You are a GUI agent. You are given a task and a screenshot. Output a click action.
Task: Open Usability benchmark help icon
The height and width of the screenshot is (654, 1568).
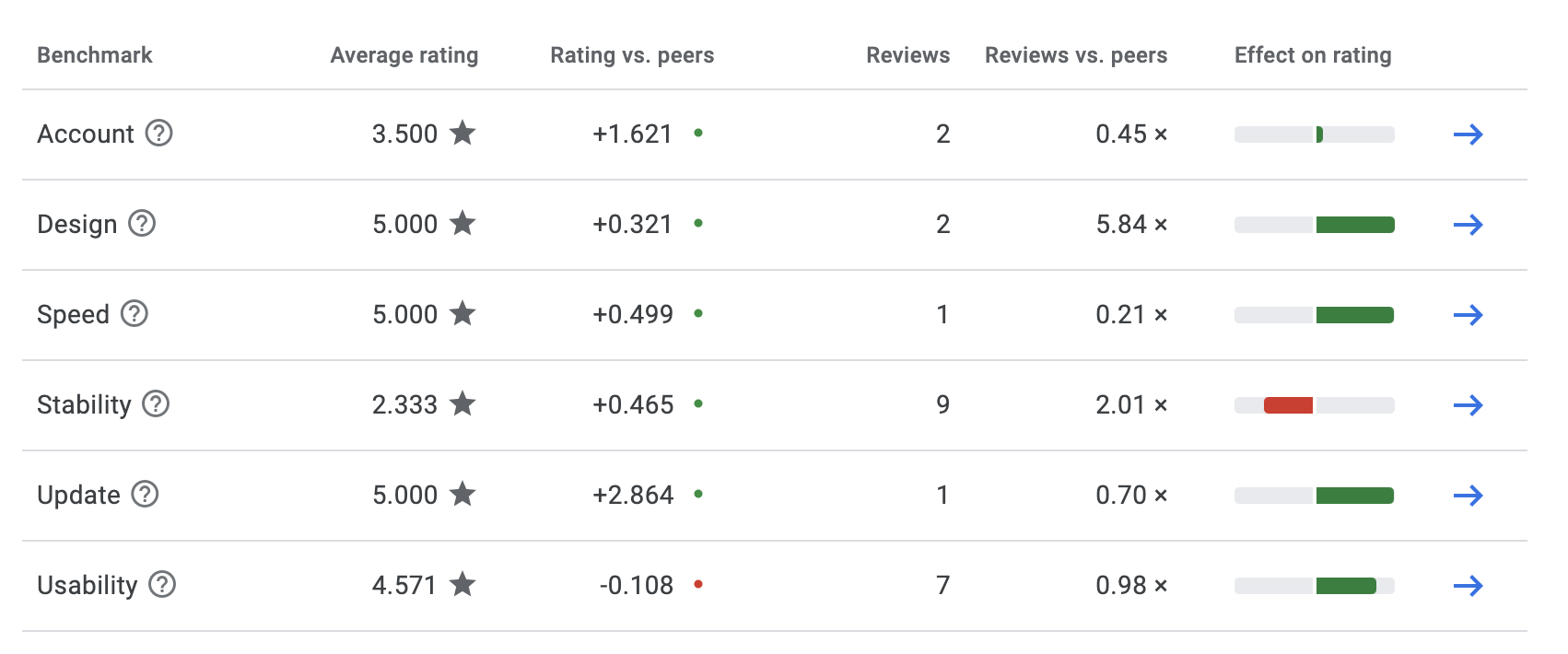tap(162, 585)
